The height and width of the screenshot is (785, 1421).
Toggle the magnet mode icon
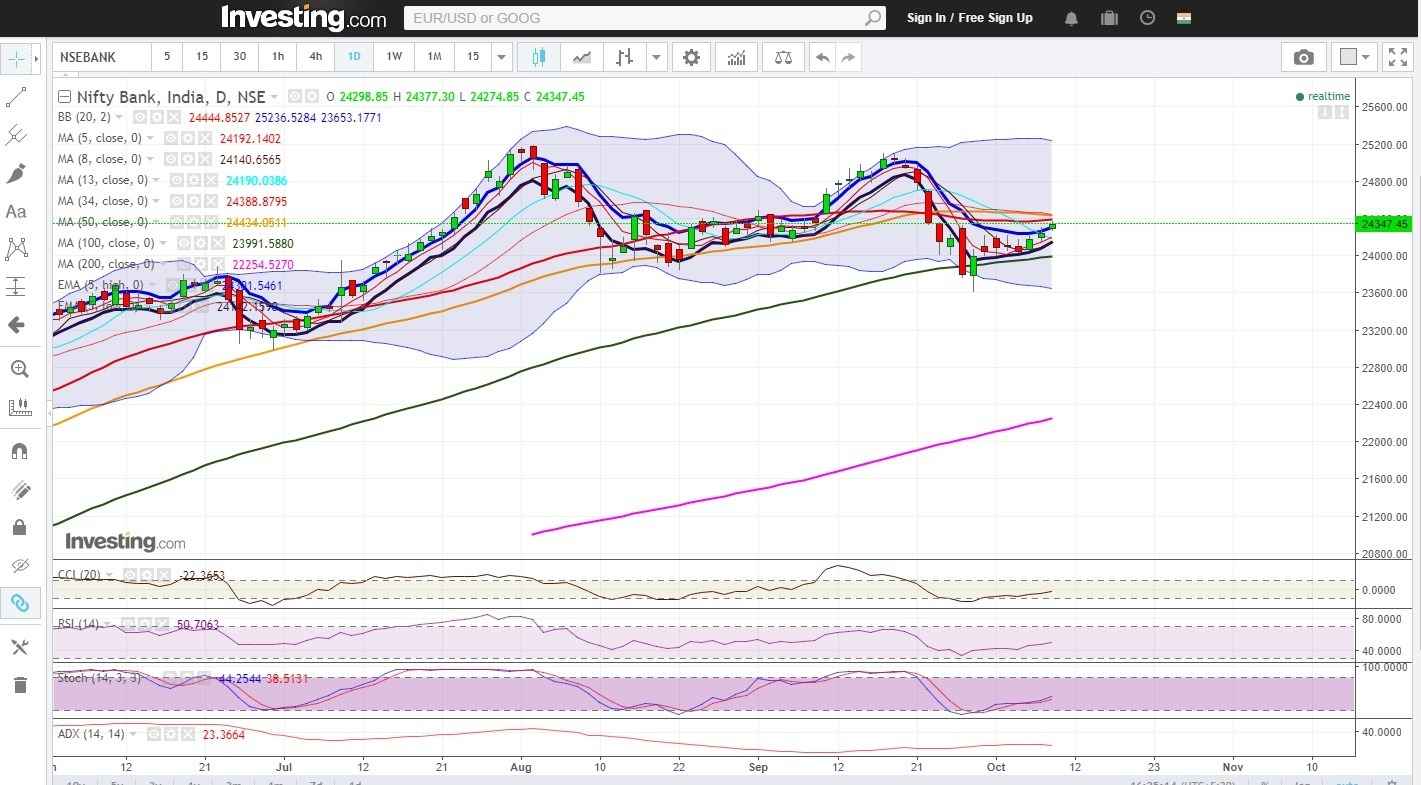tap(19, 451)
